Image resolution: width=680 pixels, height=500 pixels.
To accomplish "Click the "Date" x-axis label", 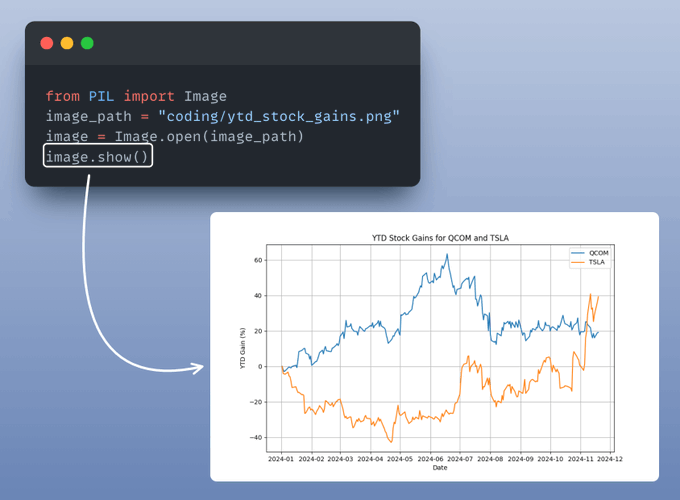I will [x=441, y=467].
